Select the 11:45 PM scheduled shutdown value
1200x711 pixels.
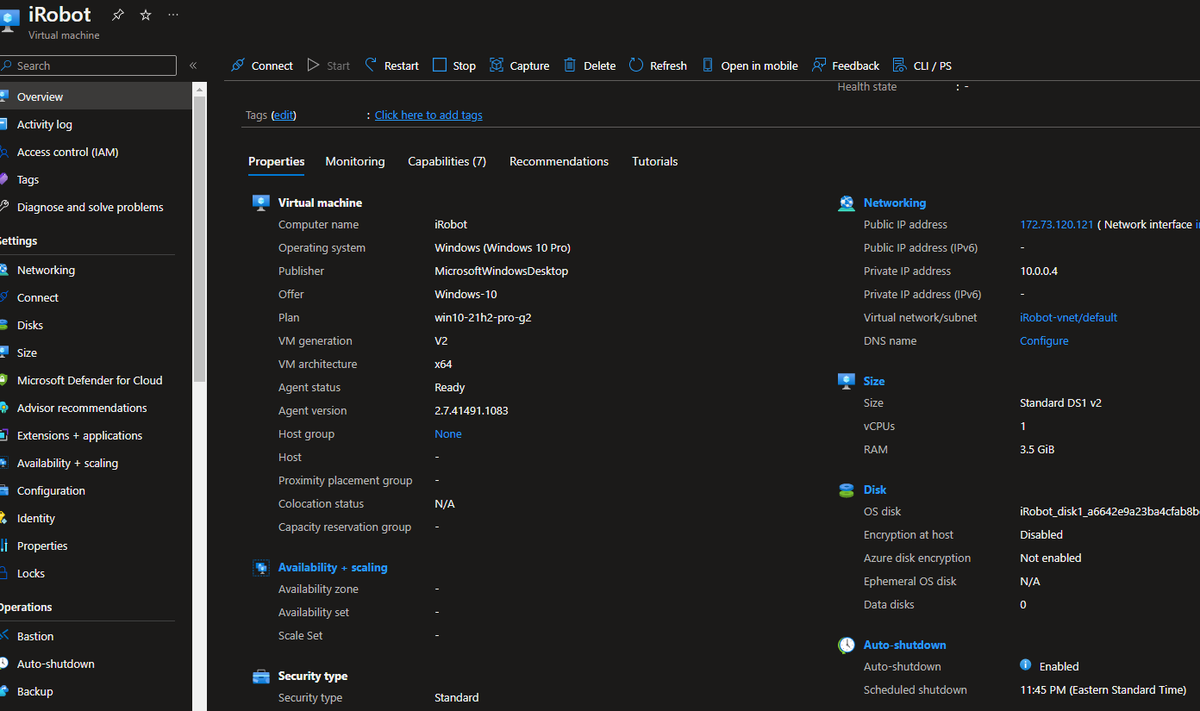click(x=1103, y=690)
